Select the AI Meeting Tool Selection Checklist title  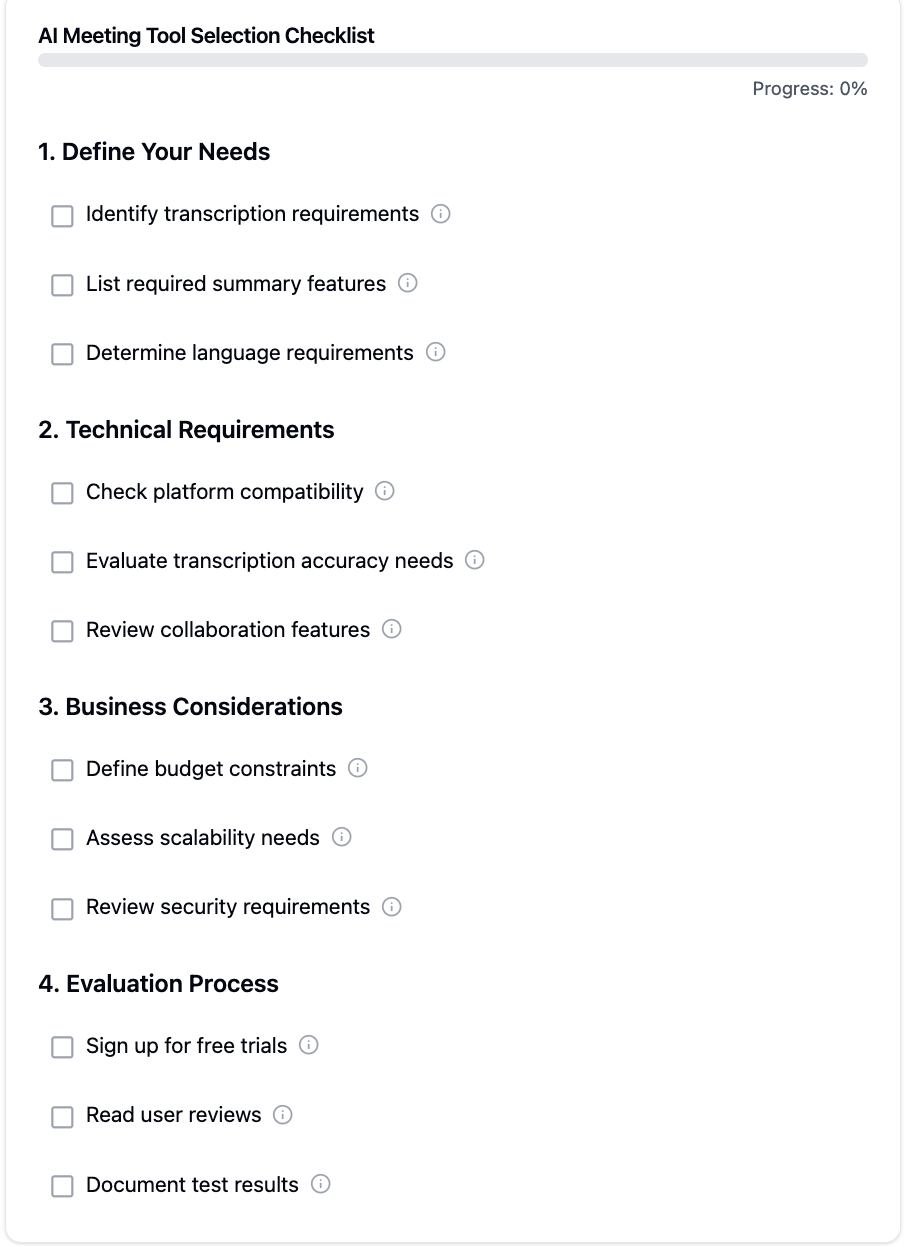coord(206,35)
